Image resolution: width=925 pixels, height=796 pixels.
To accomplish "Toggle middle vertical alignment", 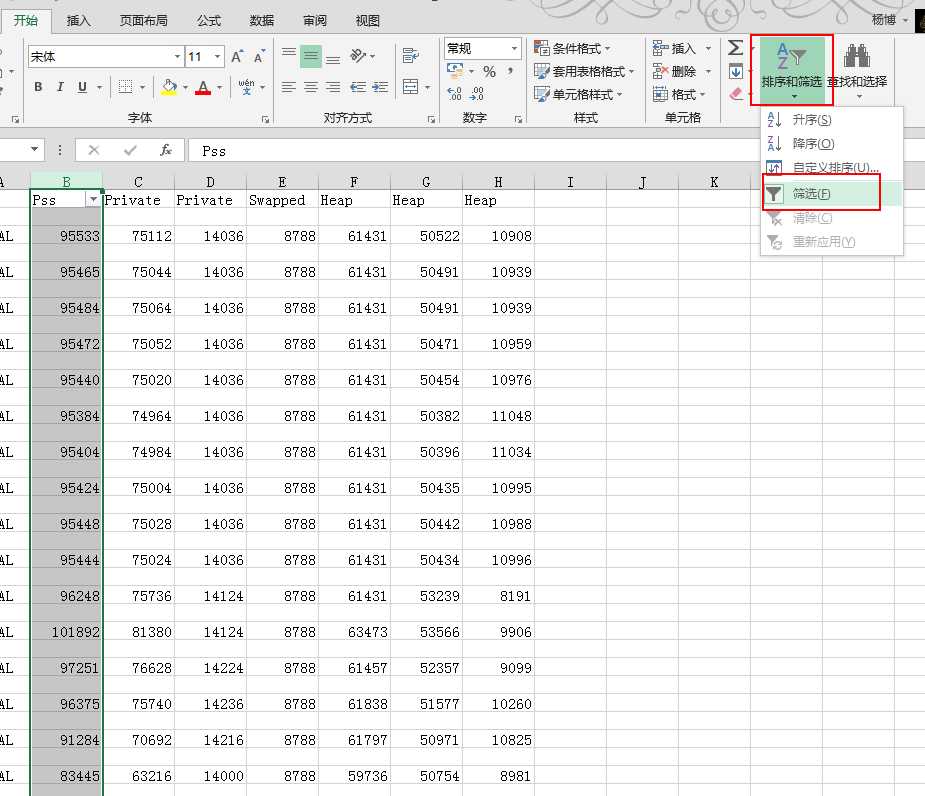I will pos(311,56).
